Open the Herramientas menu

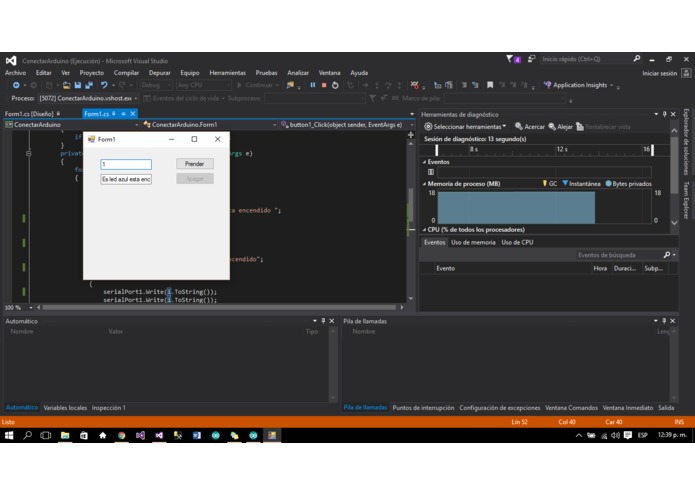pyautogui.click(x=227, y=73)
